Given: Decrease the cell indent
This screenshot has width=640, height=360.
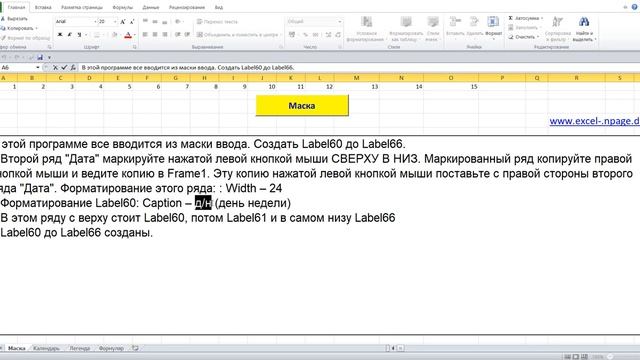Looking at the screenshot, I should pos(178,35).
